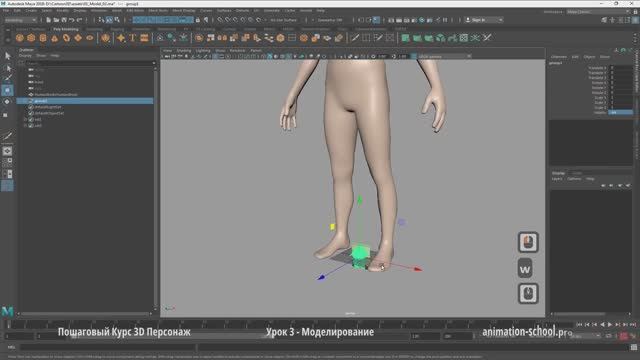Expand the set2 node in Outliner
Image resolution: width=640 pixels, height=360 pixels.
(x=25, y=126)
